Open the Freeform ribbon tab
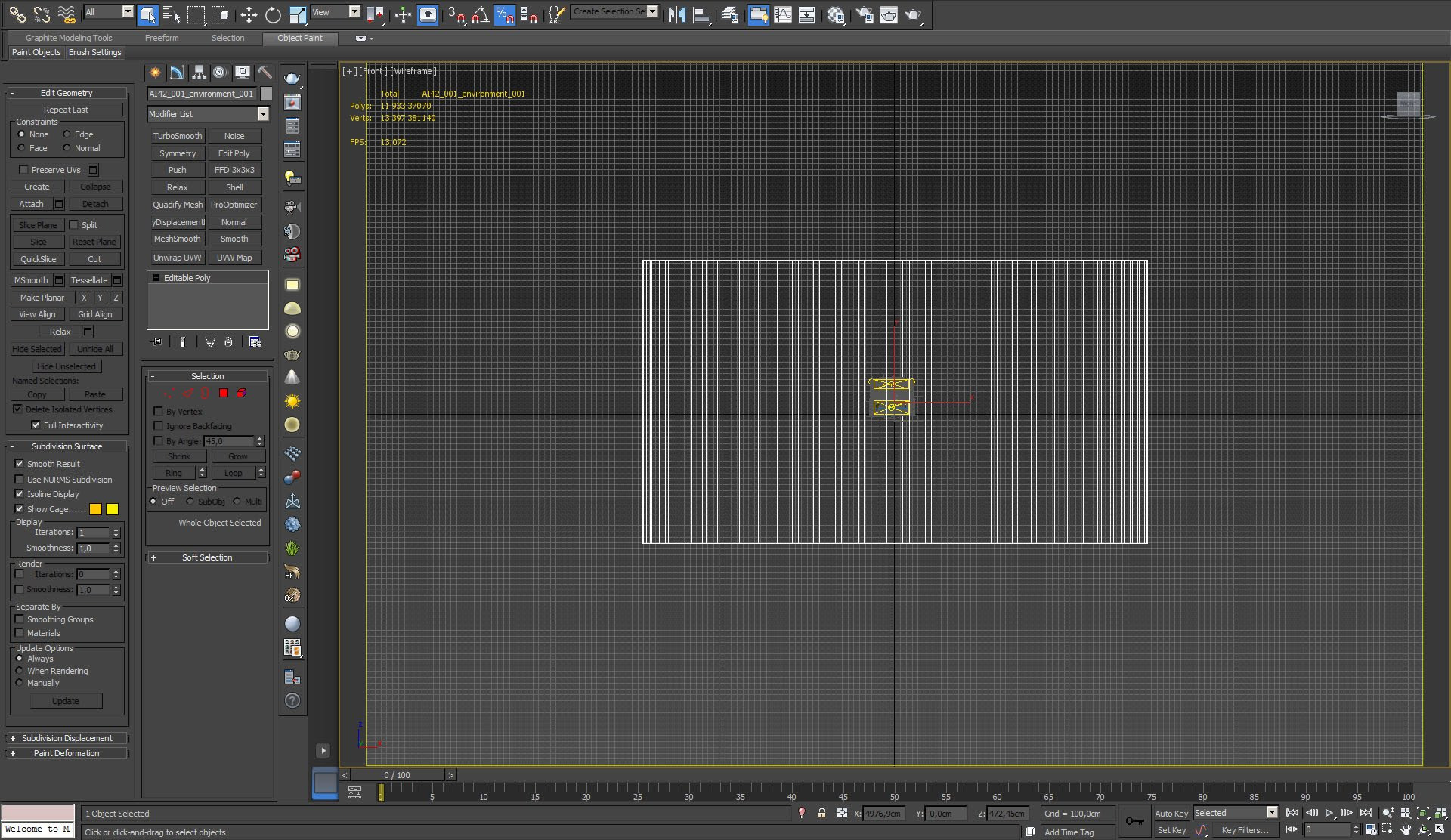 point(162,38)
